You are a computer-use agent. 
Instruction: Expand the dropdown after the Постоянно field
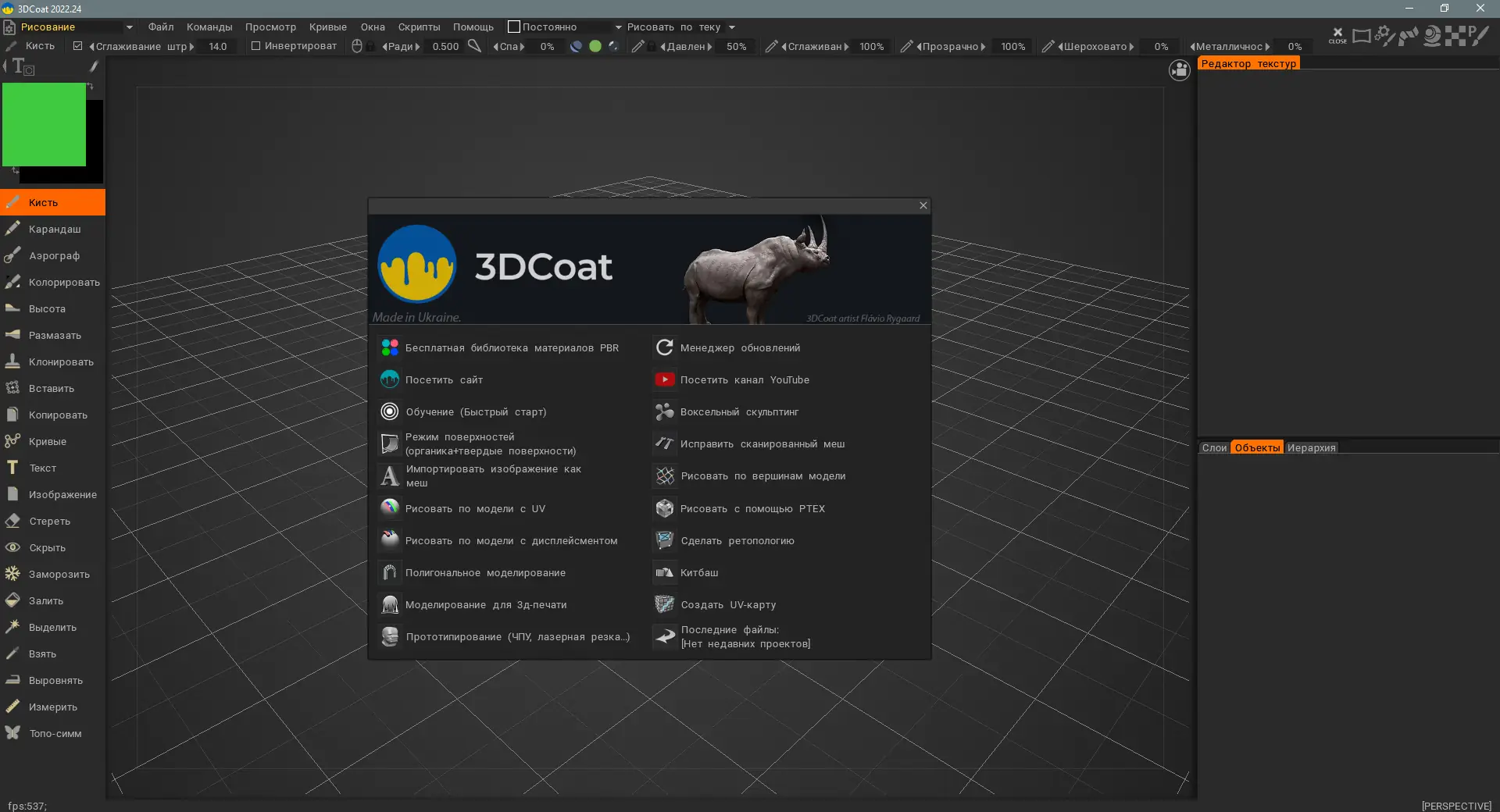pyautogui.click(x=618, y=27)
